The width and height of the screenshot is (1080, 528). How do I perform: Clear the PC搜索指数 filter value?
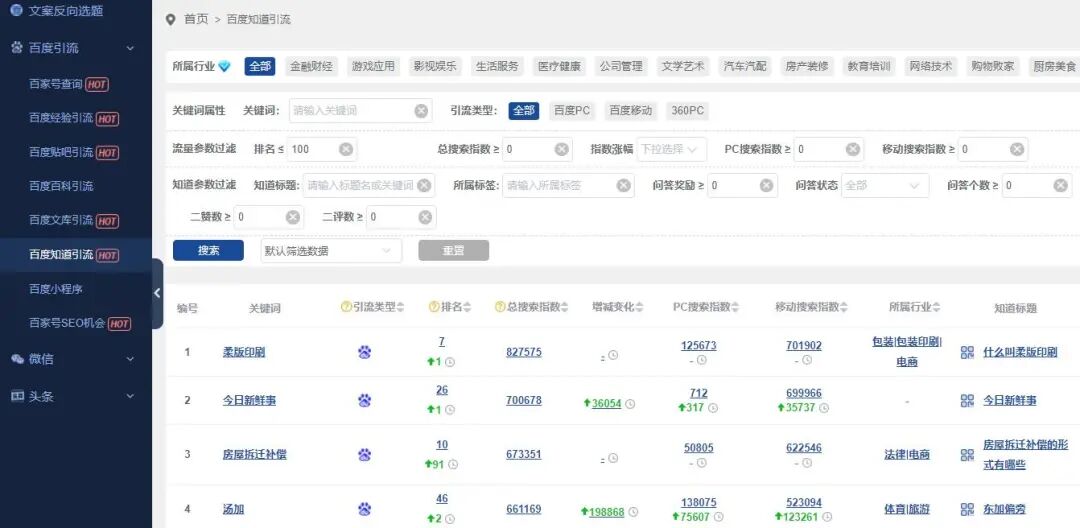(x=853, y=149)
